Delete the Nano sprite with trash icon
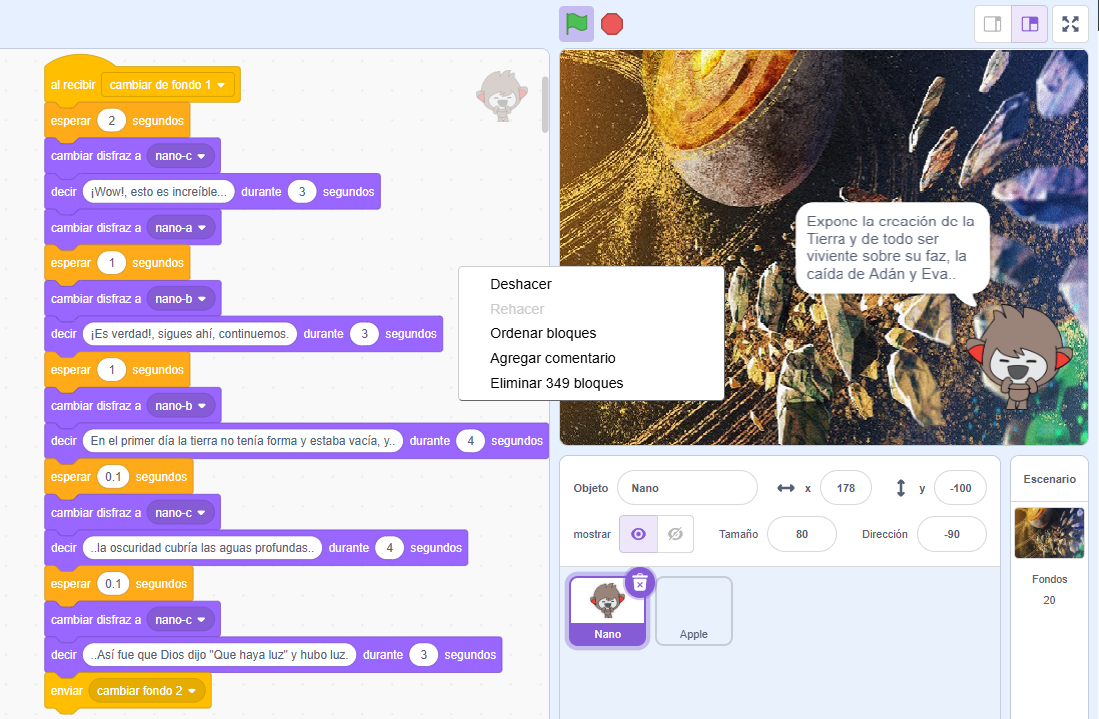The height and width of the screenshot is (719, 1099). (x=640, y=582)
